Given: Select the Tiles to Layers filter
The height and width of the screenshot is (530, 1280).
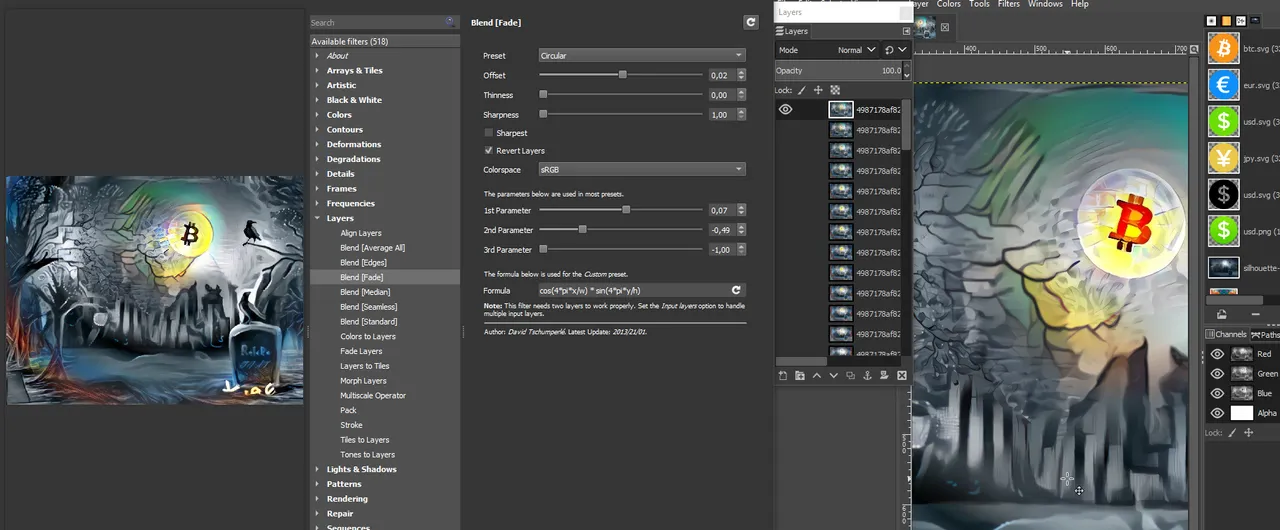Looking at the screenshot, I should 365,440.
